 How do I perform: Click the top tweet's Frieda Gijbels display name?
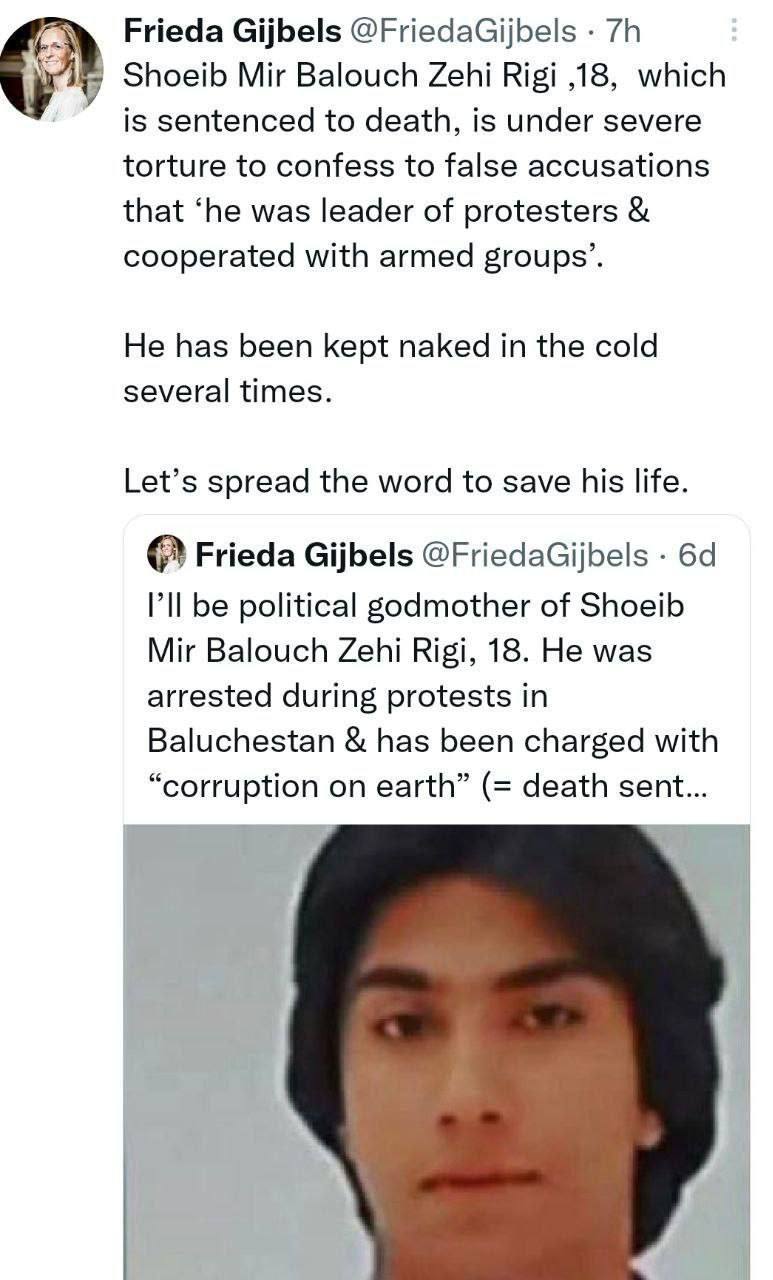pyautogui.click(x=231, y=32)
